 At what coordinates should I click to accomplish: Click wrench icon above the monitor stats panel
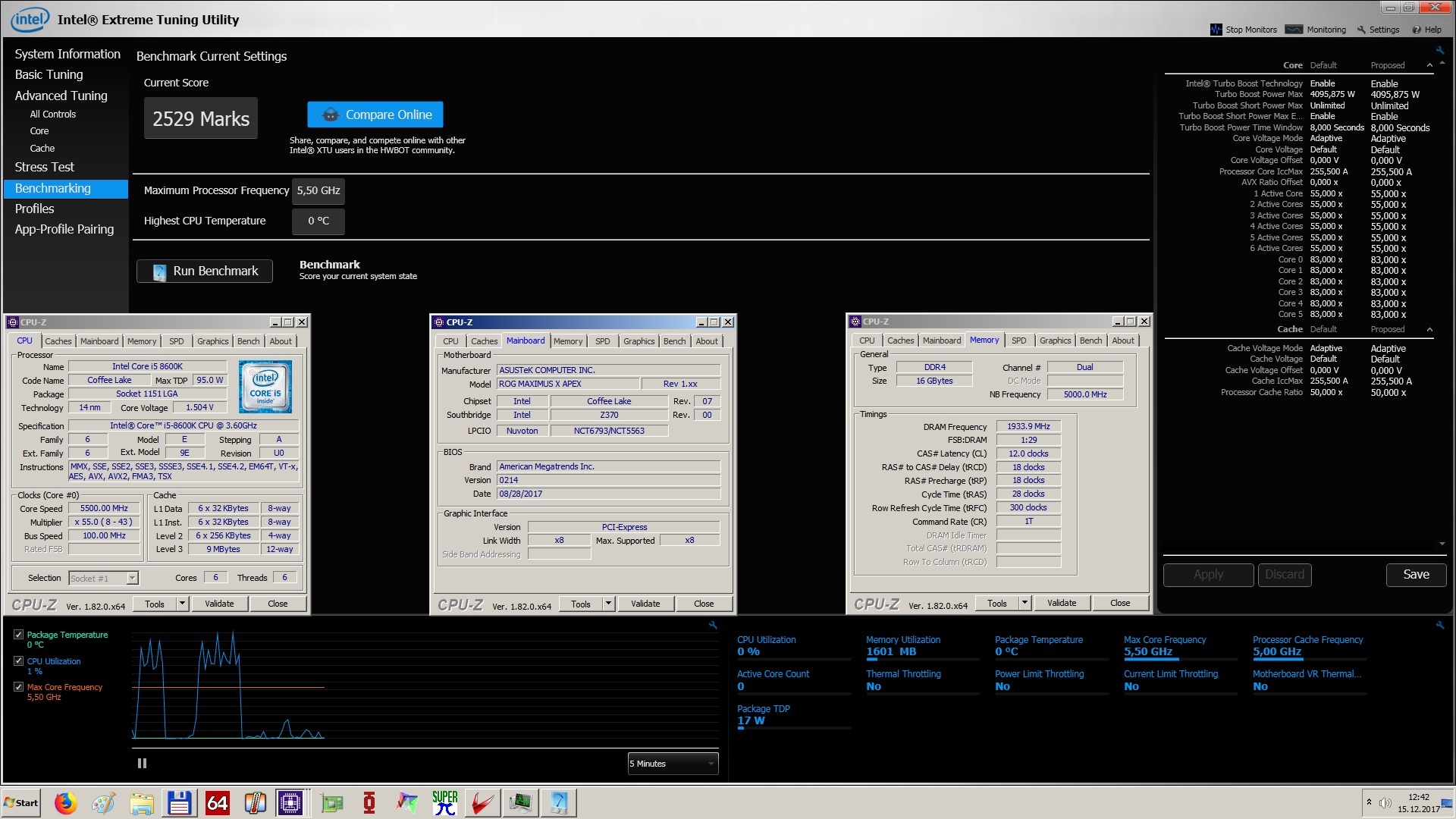pyautogui.click(x=1439, y=625)
